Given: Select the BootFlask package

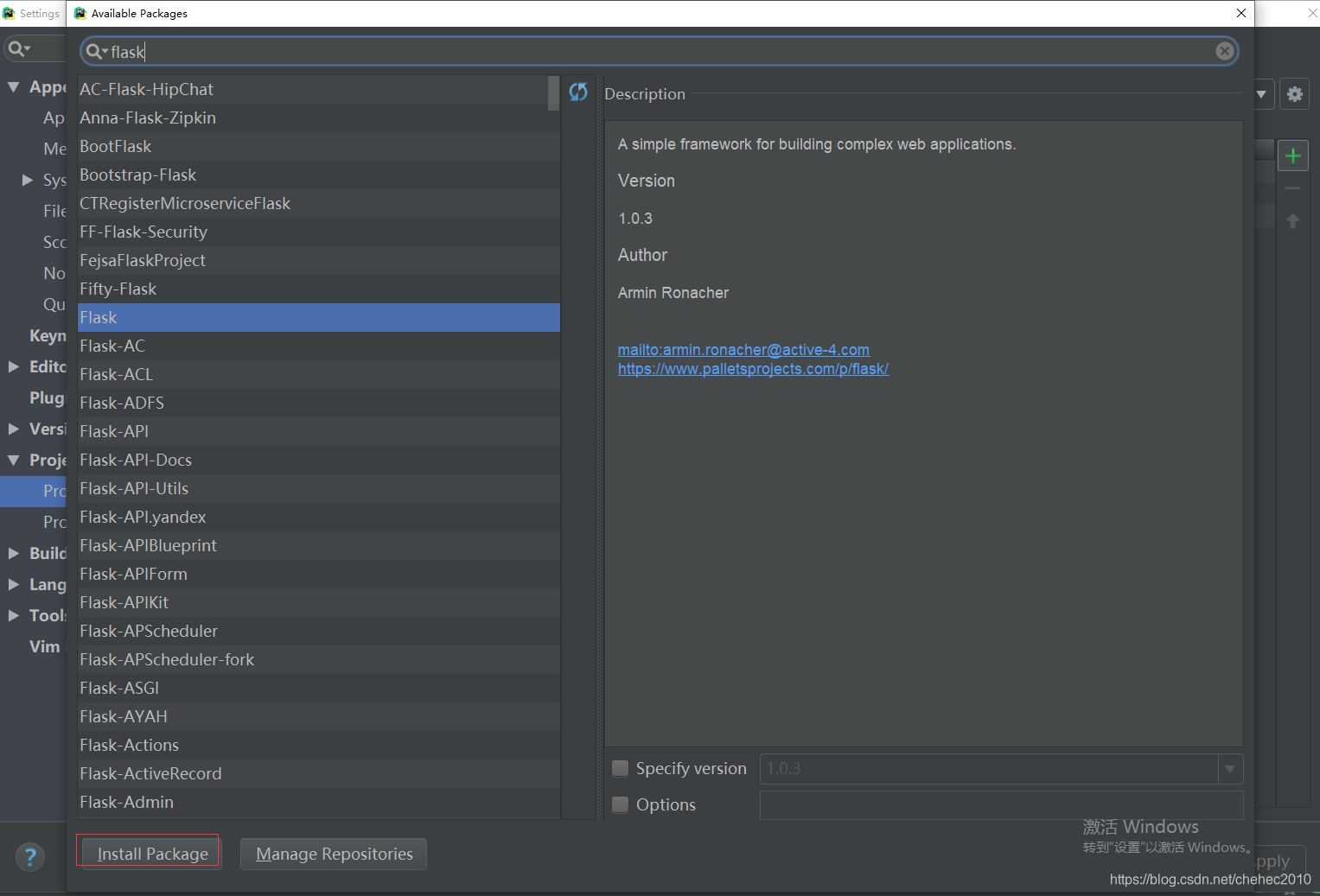Looking at the screenshot, I should [x=319, y=146].
